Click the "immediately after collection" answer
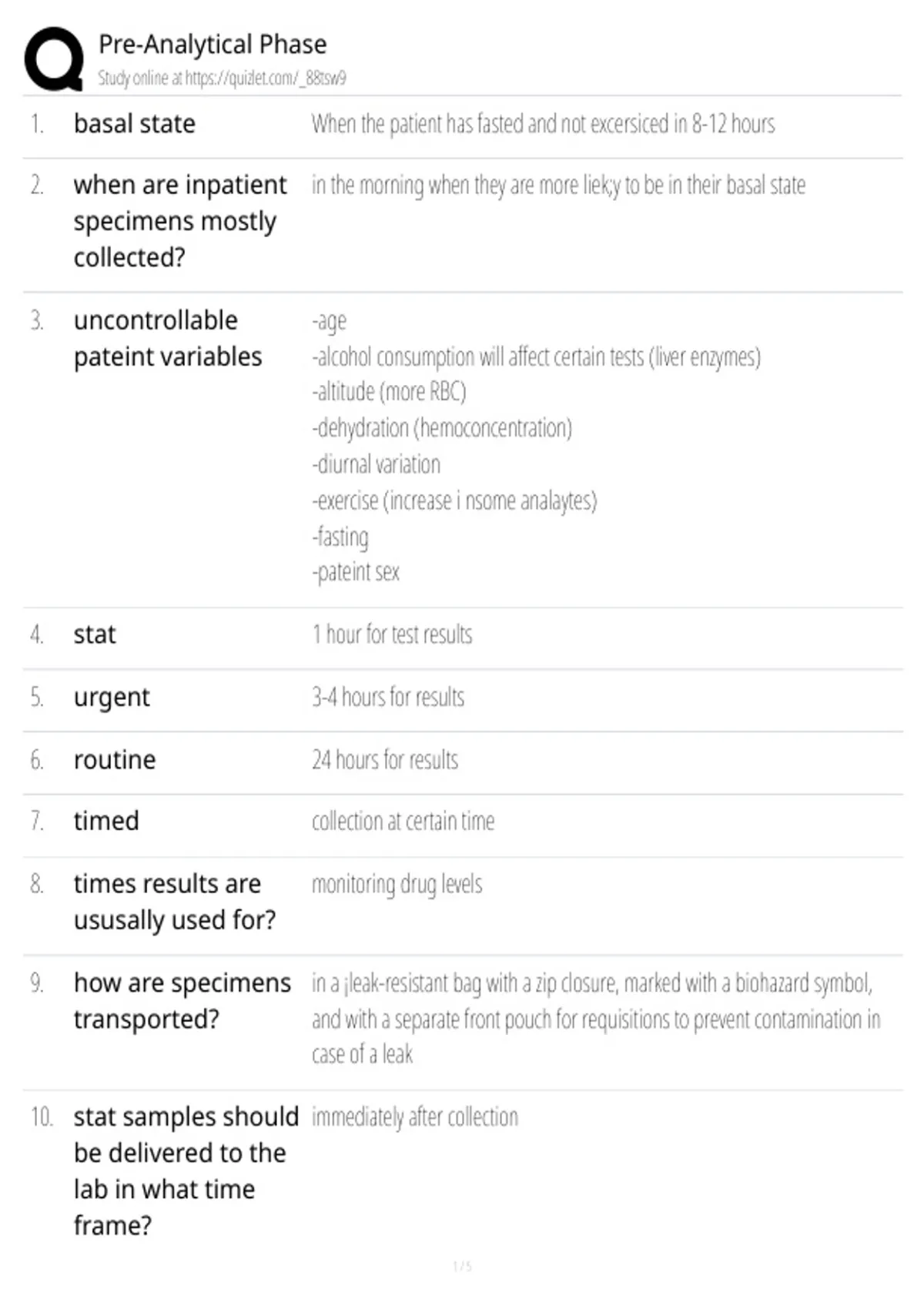Viewport: 924px width, 1309px height. coord(415,1116)
